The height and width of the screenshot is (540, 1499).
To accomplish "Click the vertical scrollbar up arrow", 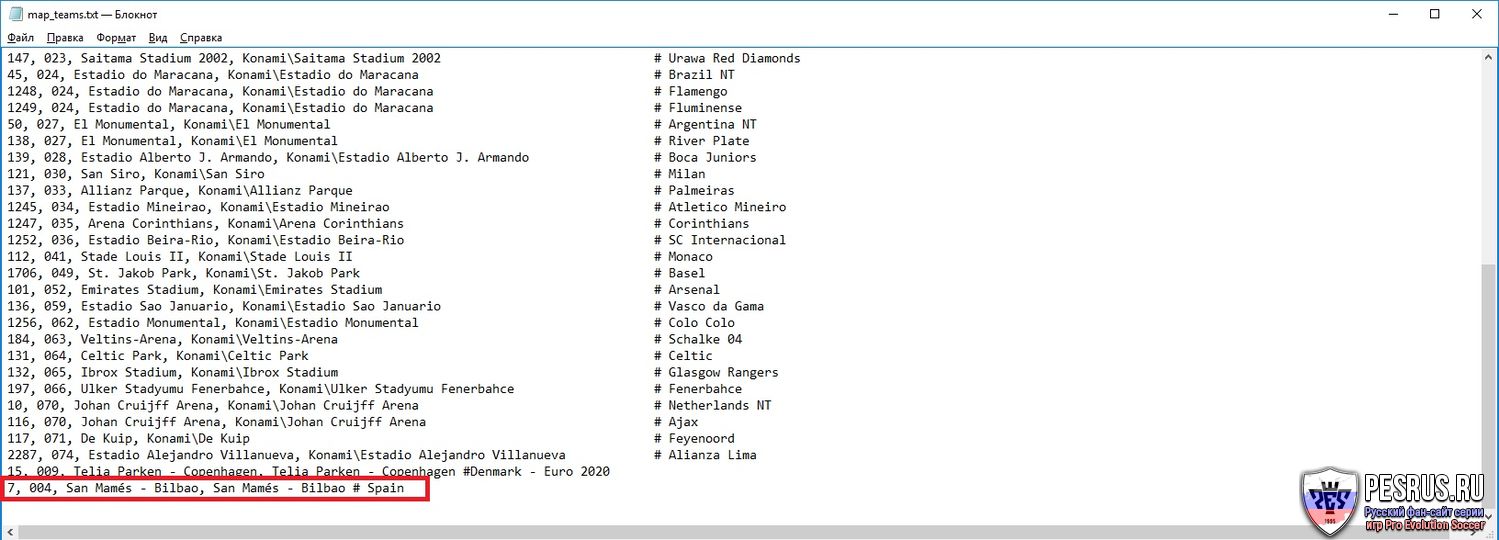I will click(x=1490, y=57).
